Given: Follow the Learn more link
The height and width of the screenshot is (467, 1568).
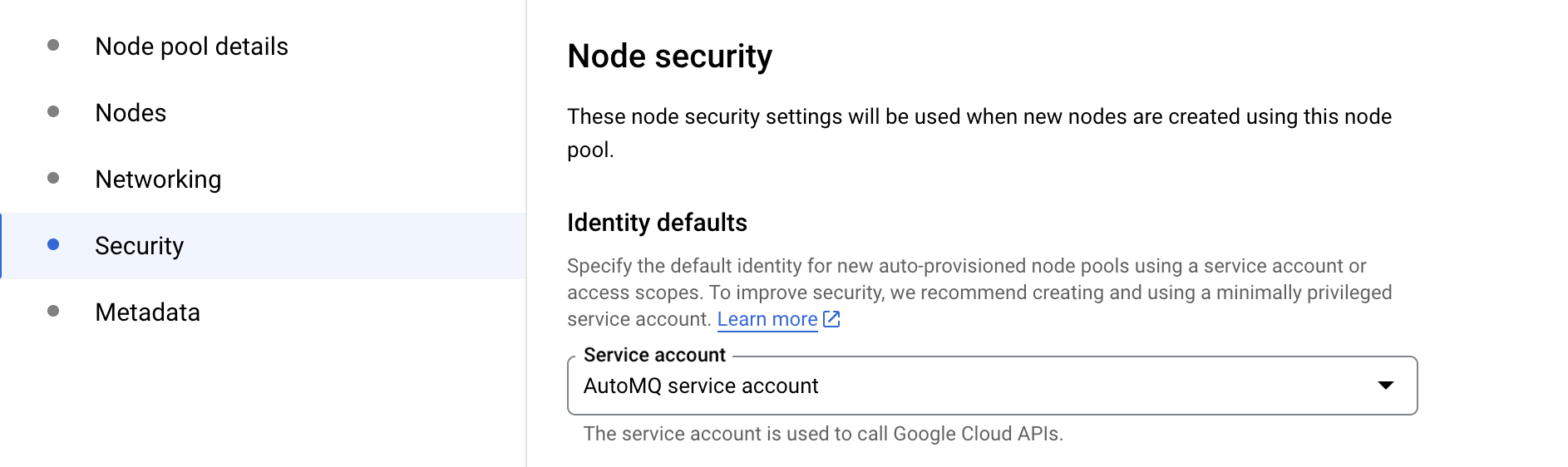Looking at the screenshot, I should (x=767, y=319).
